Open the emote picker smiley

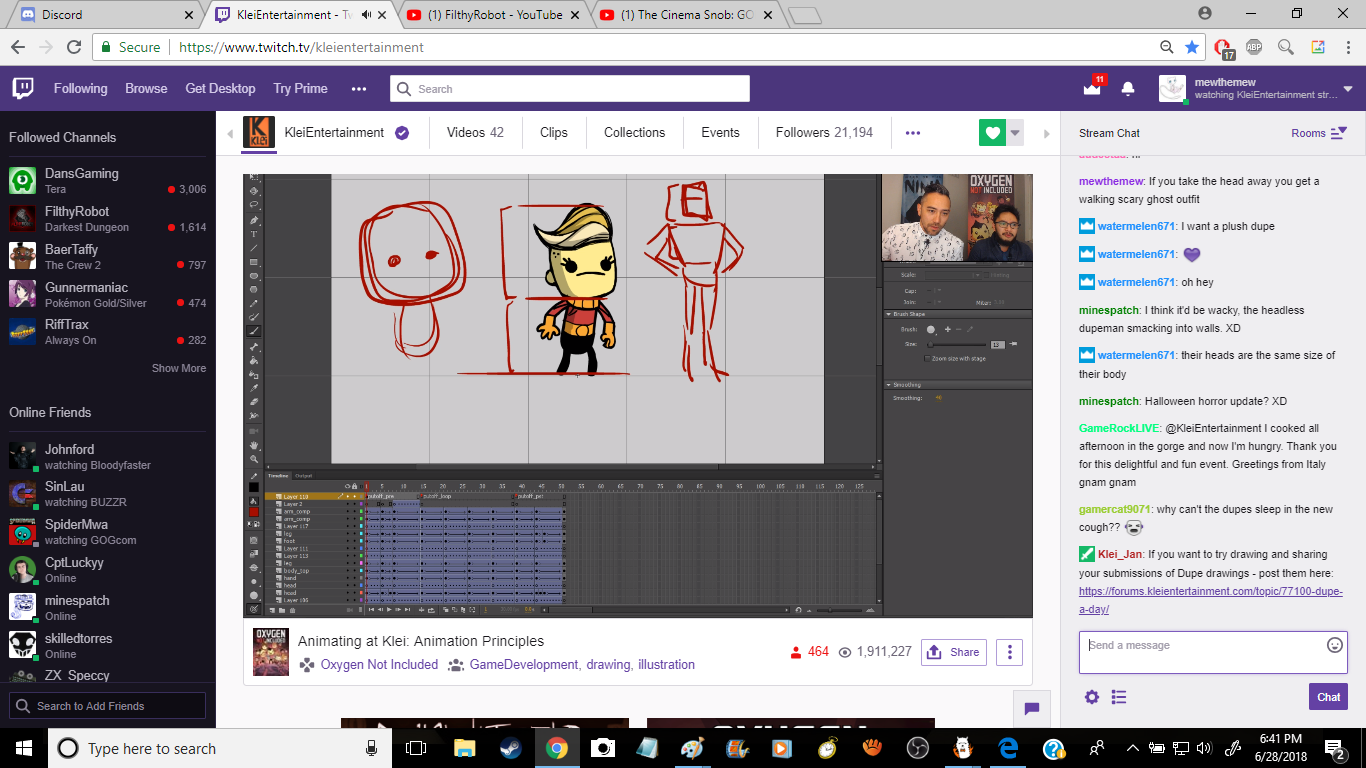coord(1334,645)
